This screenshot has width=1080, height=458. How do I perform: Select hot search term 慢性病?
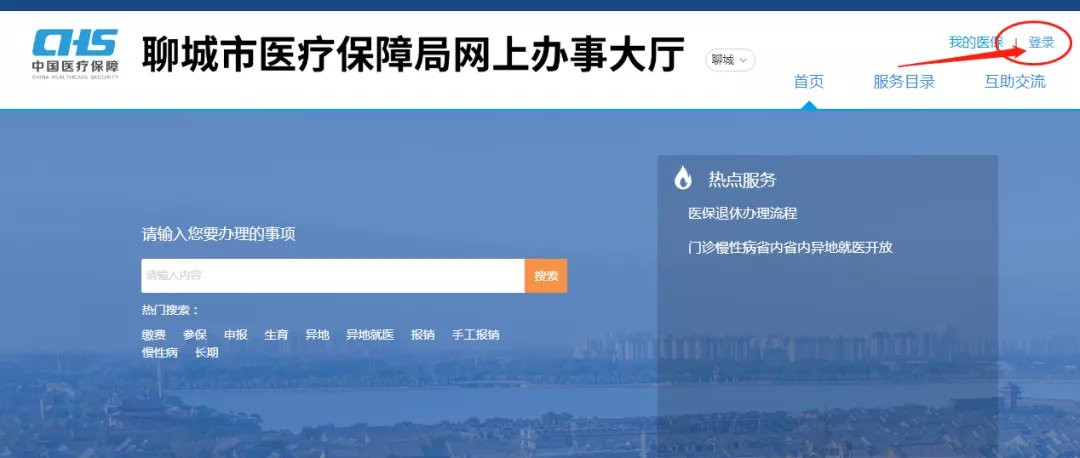coord(160,353)
